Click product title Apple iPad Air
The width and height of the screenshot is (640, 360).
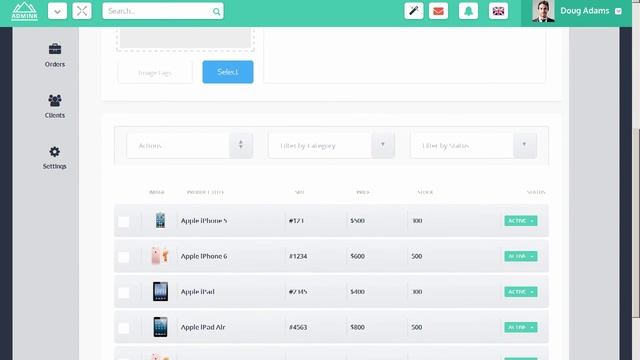pos(203,327)
